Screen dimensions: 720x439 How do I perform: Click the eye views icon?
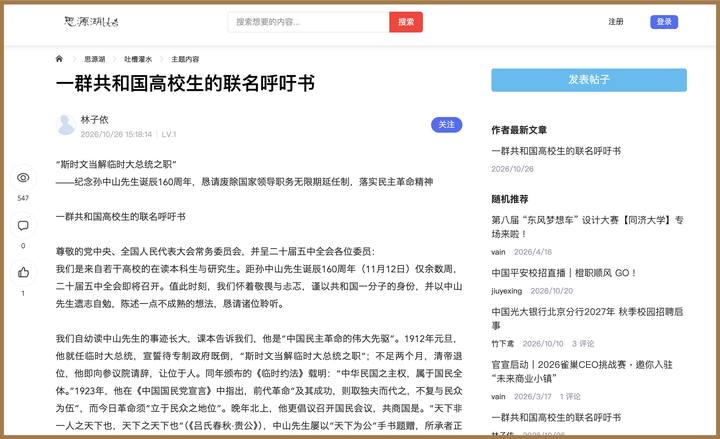23,178
